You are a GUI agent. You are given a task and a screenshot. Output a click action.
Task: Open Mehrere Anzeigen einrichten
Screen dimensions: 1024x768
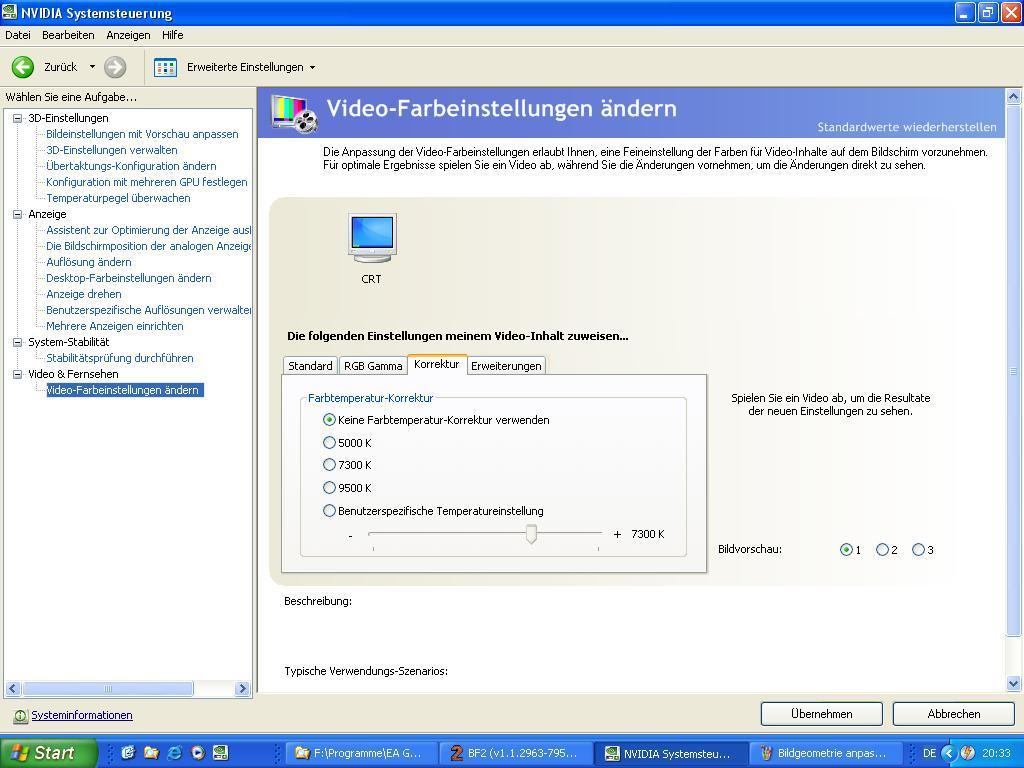tap(114, 326)
